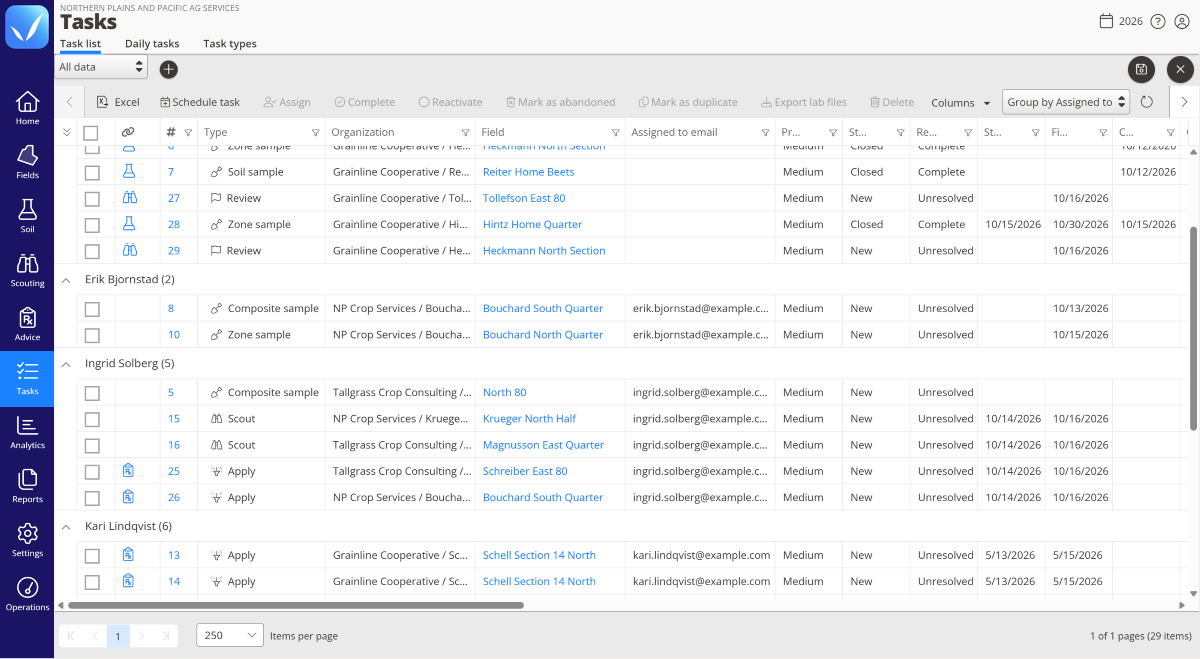Open the 2026 season calendar selector
Image resolution: width=1200 pixels, height=659 pixels.
coord(1121,21)
